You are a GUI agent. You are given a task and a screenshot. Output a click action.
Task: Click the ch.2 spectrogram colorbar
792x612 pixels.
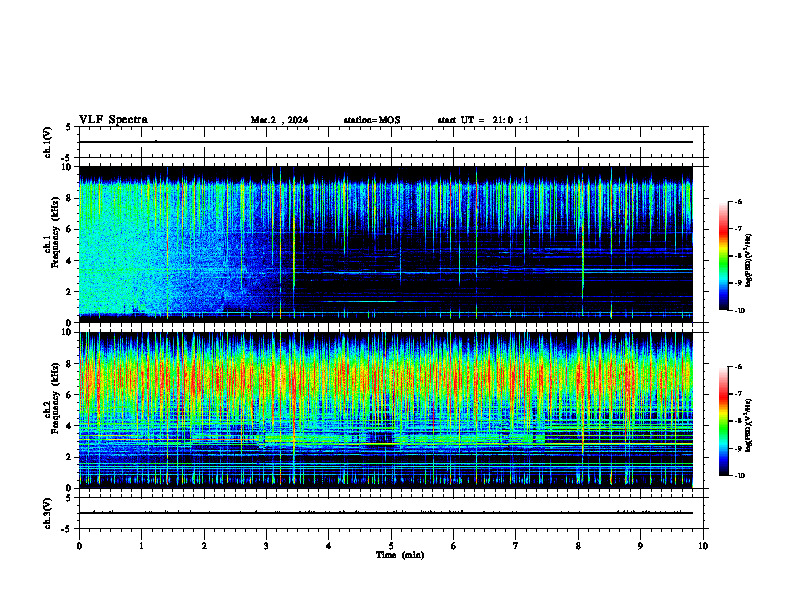point(724,421)
